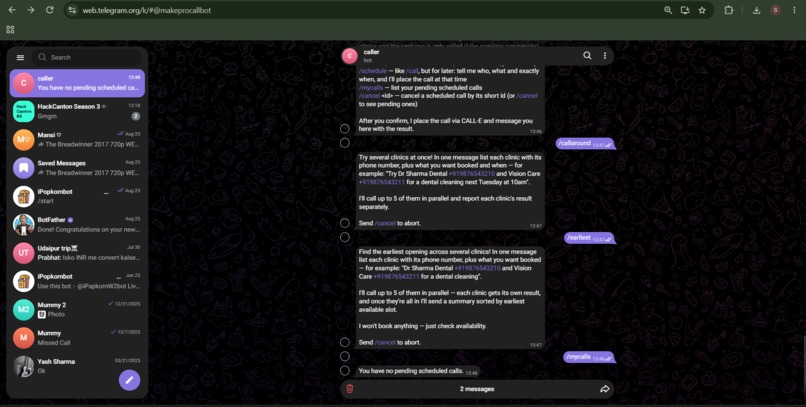Screen dimensions: 806x407
Task: Click the browser address bar URL
Action: (x=146, y=10)
